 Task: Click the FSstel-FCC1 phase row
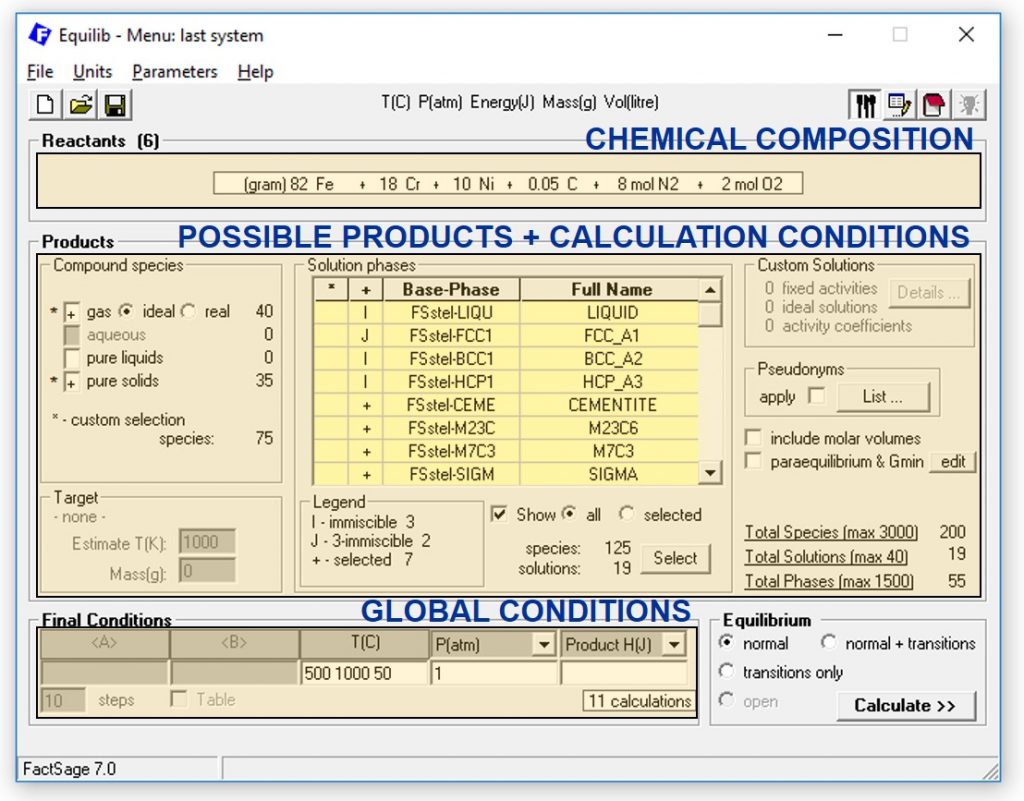[x=506, y=336]
